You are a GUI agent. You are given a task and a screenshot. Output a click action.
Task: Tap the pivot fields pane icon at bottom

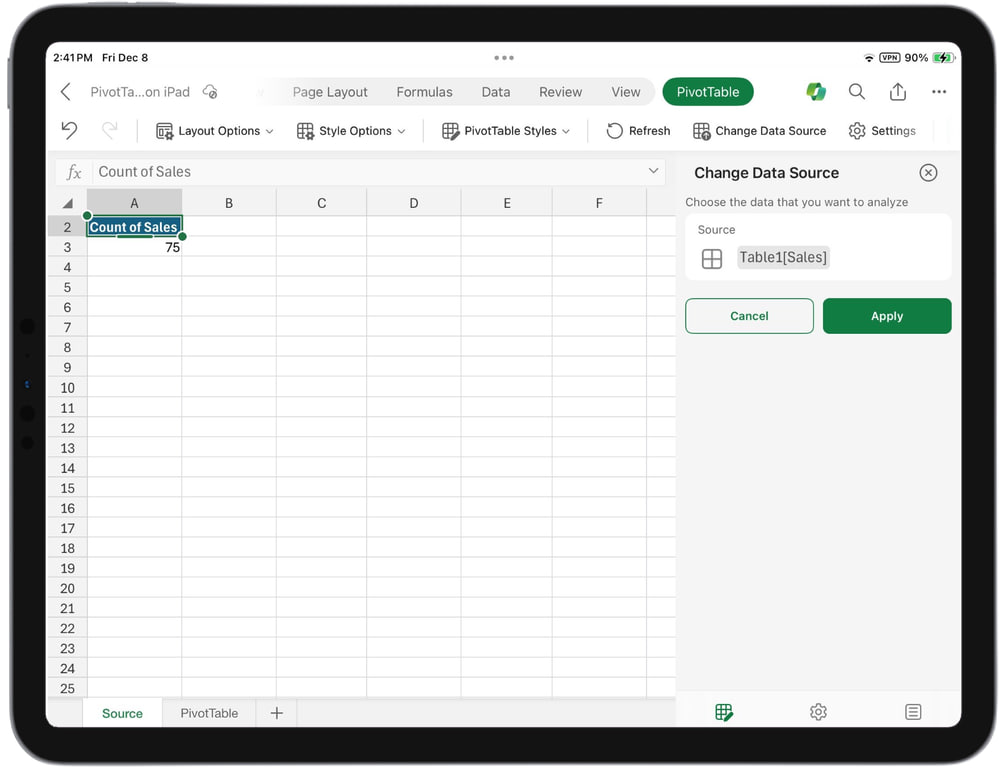pos(724,712)
